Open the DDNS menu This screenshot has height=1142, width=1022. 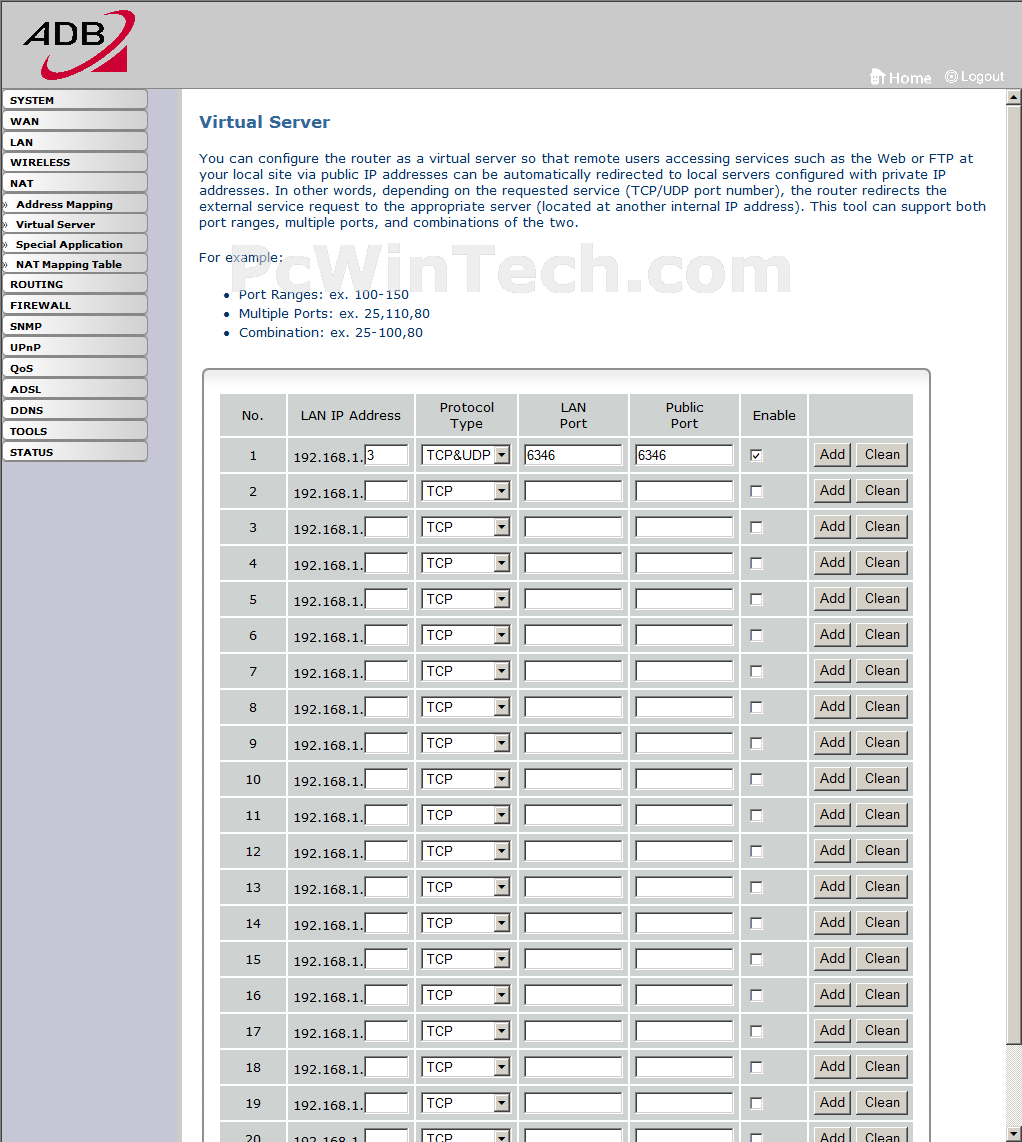[x=75, y=410]
